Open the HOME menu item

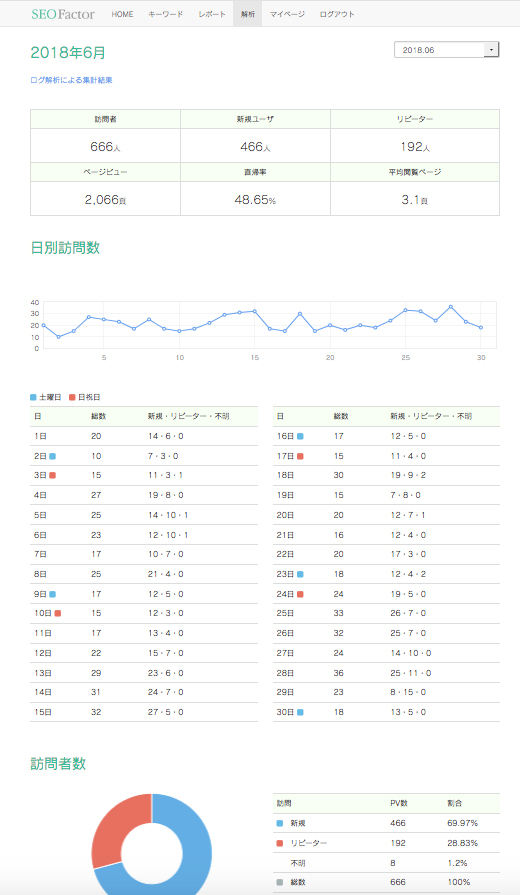[x=122, y=14]
